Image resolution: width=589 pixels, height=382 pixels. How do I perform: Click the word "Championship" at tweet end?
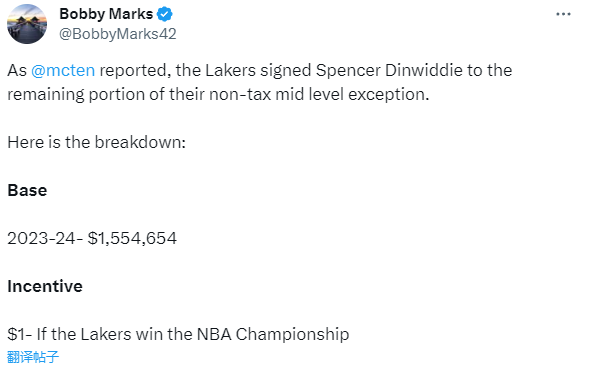coord(292,334)
